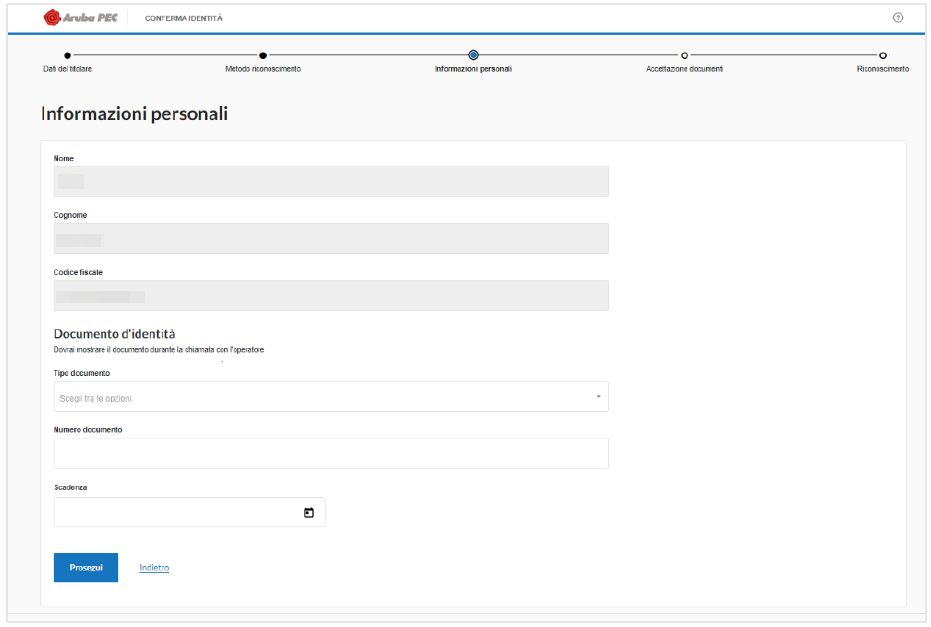Select the Codice fiscale field
The image size is (931, 627).
click(x=330, y=296)
